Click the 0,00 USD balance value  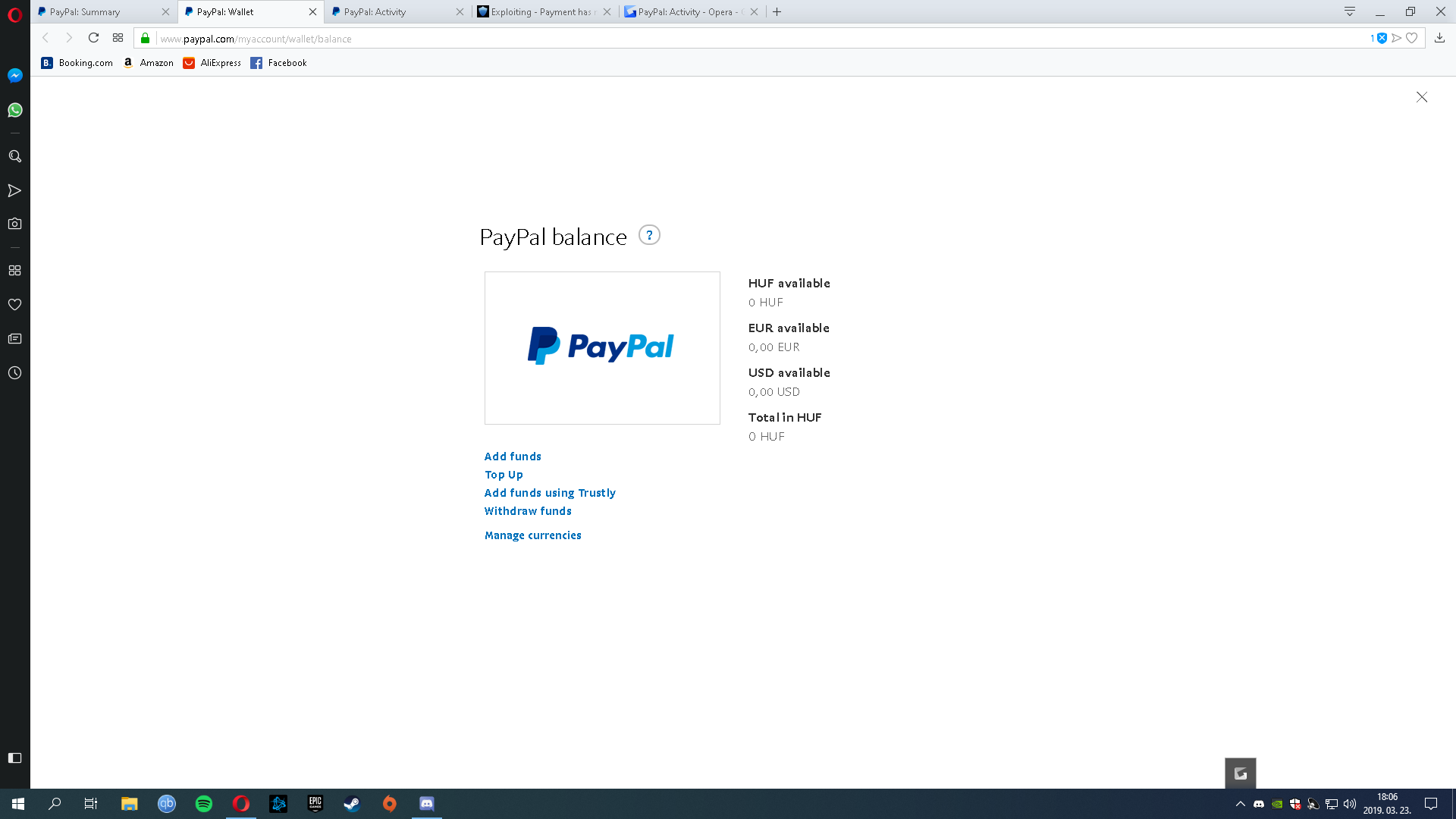pos(773,392)
